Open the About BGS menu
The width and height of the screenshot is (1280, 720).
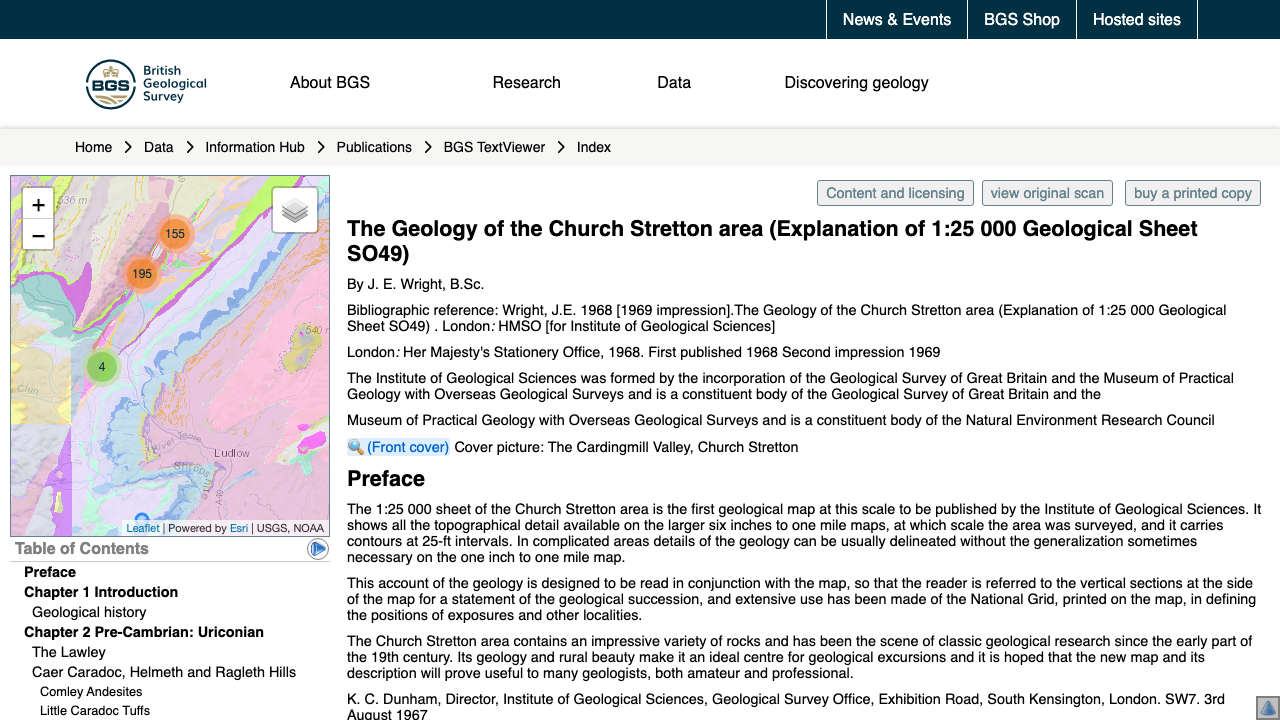(x=330, y=83)
